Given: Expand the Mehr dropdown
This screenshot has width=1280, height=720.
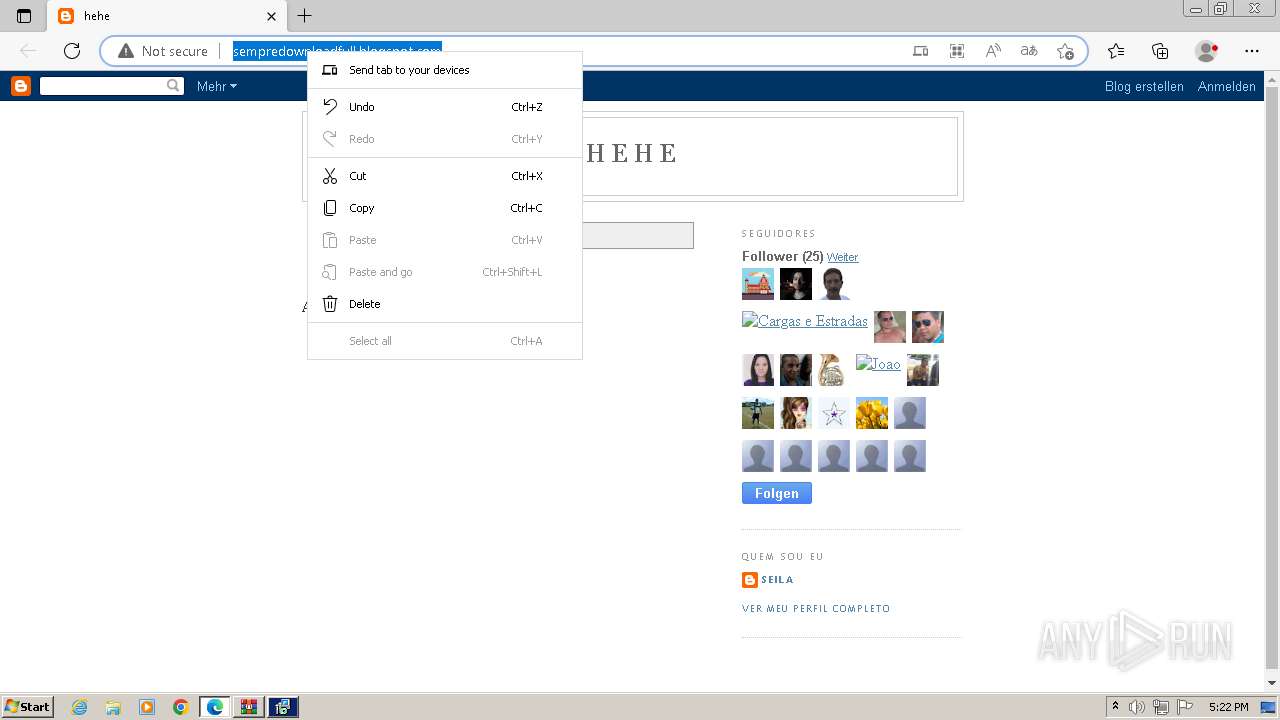Looking at the screenshot, I should 217,86.
